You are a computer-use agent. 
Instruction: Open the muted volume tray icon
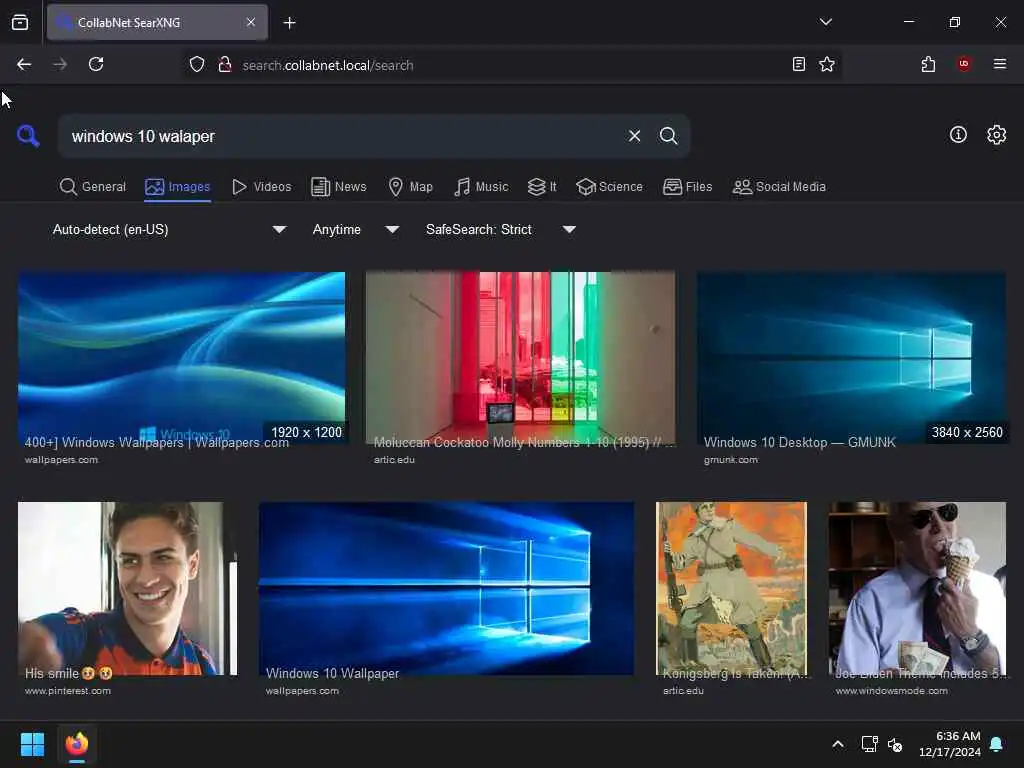[x=895, y=744]
